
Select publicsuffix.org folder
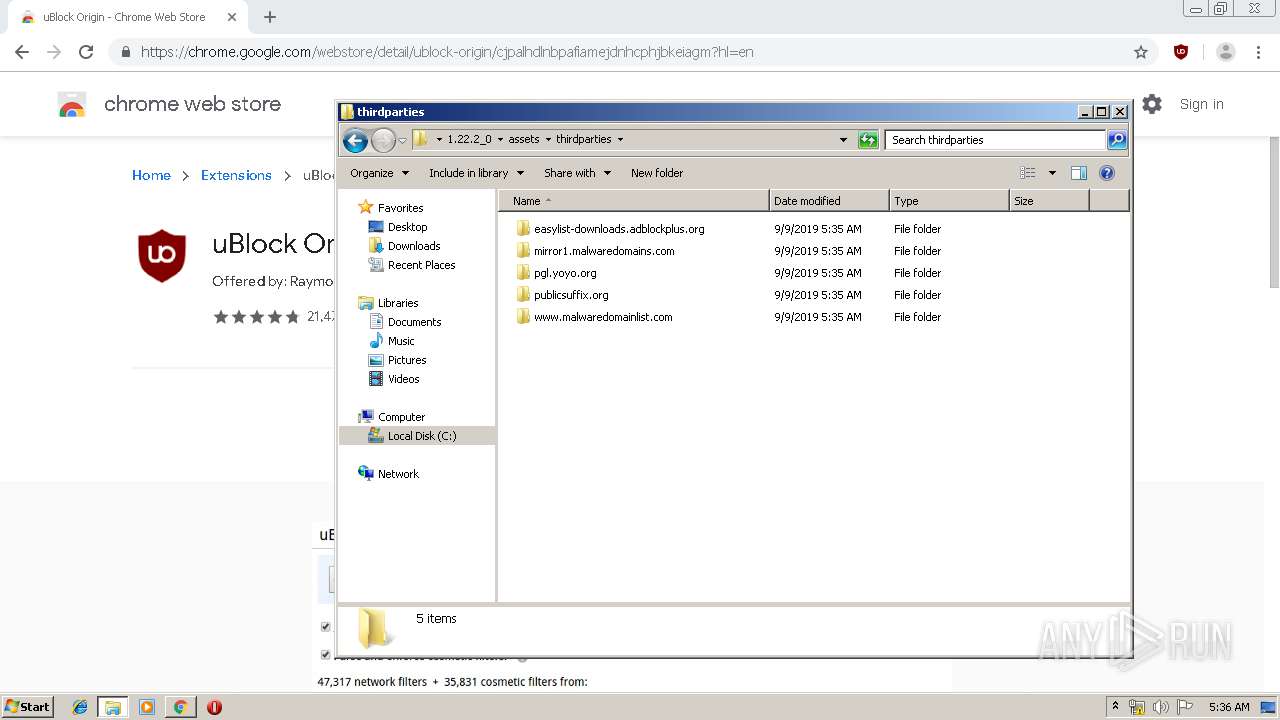571,295
